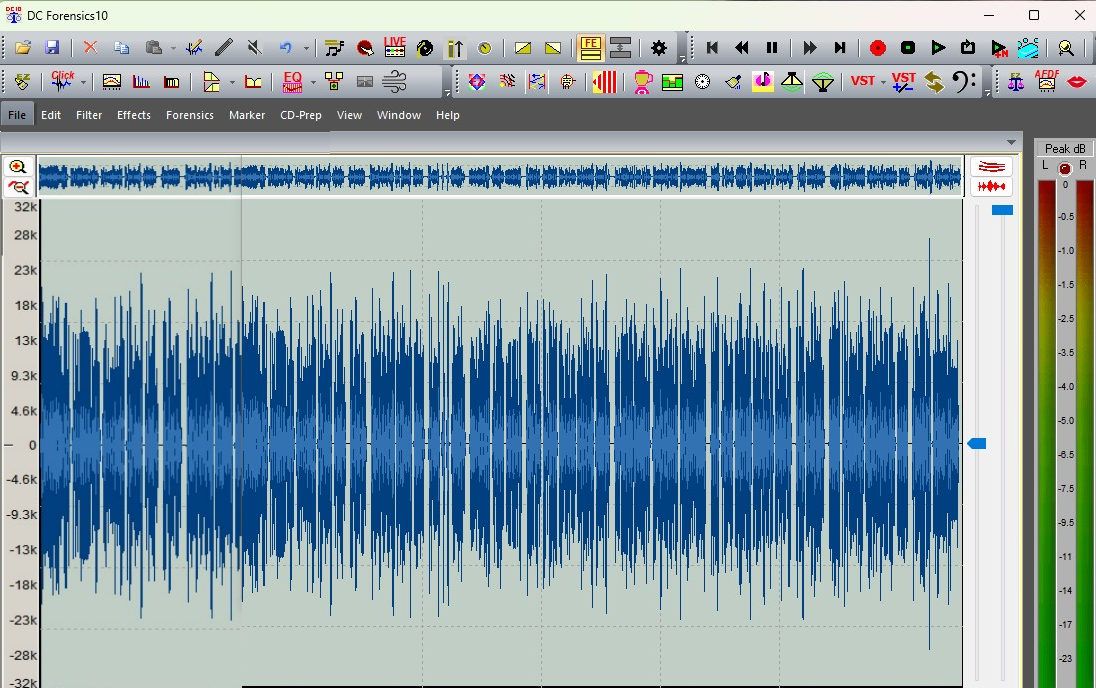The height and width of the screenshot is (688, 1096).
Task: Open the blender icon effect
Action: point(642,82)
